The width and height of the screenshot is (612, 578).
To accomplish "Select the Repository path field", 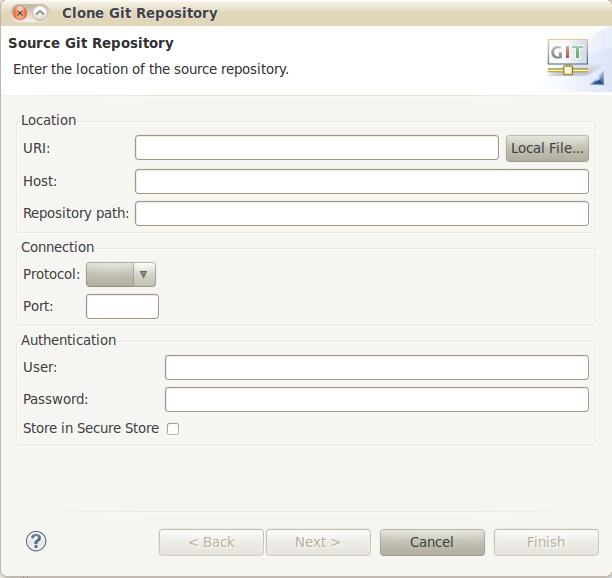I will [362, 213].
